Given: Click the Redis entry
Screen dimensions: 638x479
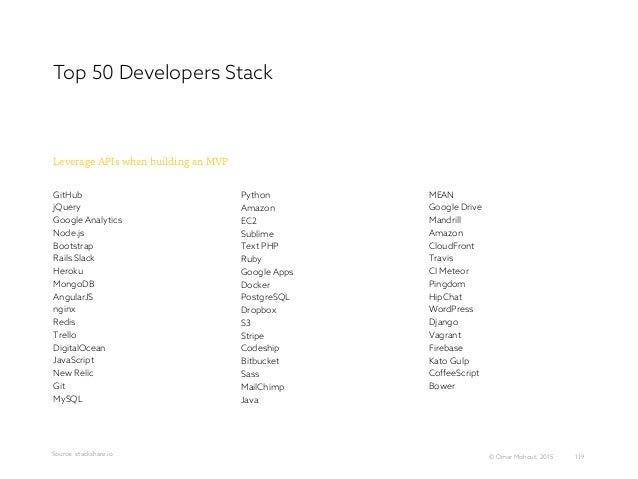Looking at the screenshot, I should [x=64, y=322].
